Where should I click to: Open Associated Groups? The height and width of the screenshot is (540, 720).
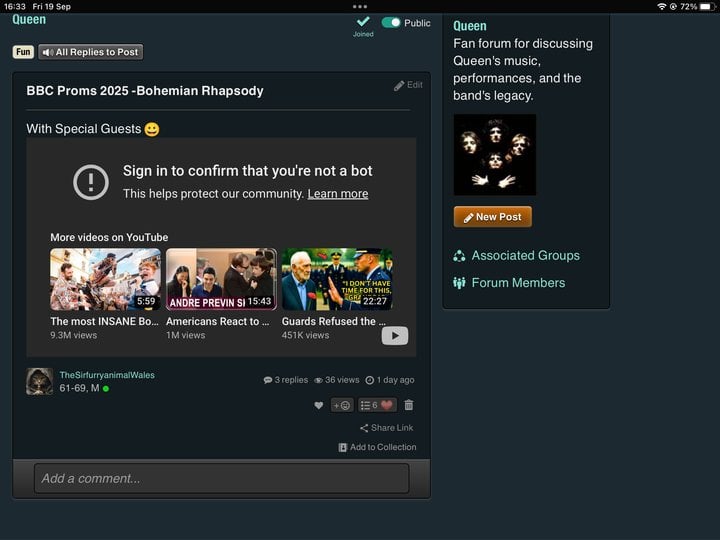click(x=517, y=256)
